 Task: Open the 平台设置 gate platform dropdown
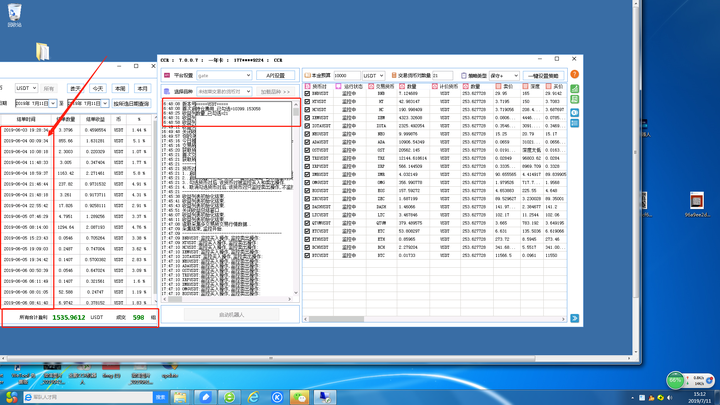[x=224, y=75]
